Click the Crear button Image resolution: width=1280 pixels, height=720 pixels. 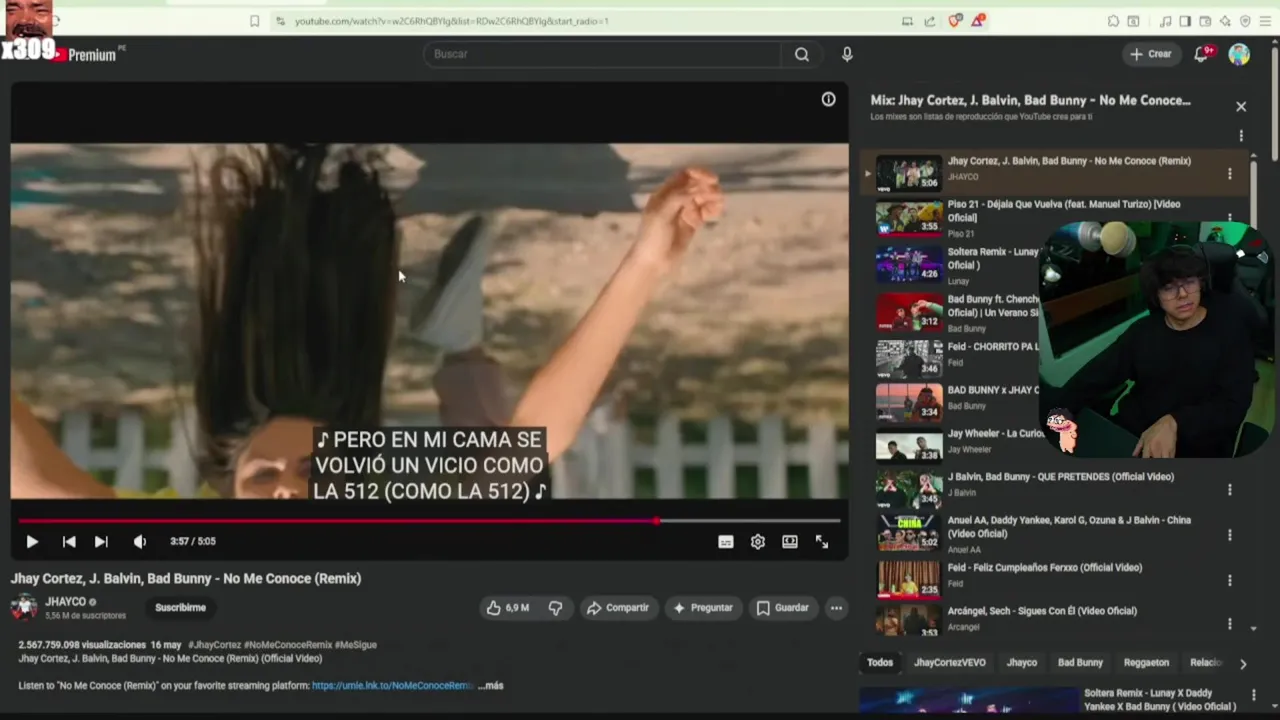1150,54
